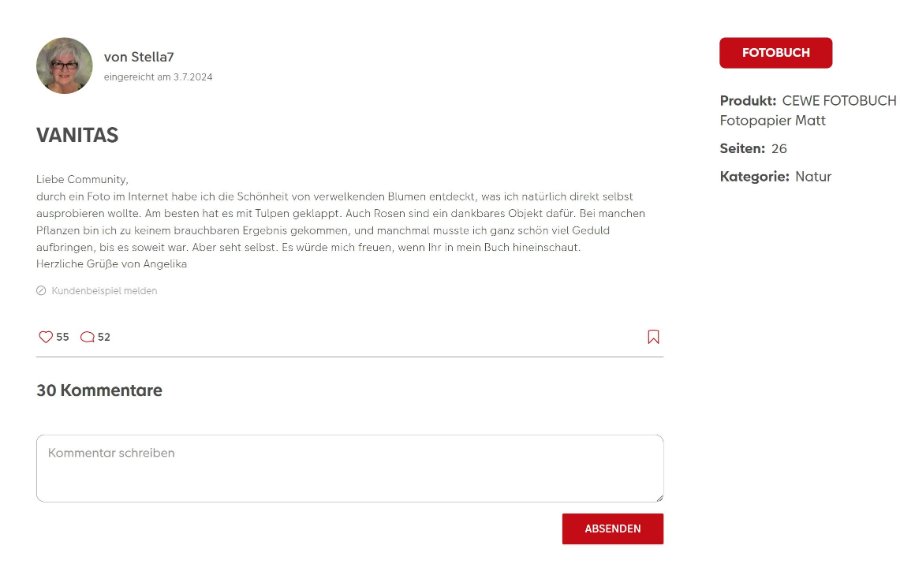Bookmark this photo book example
The width and height of the screenshot is (900, 564).
653,337
